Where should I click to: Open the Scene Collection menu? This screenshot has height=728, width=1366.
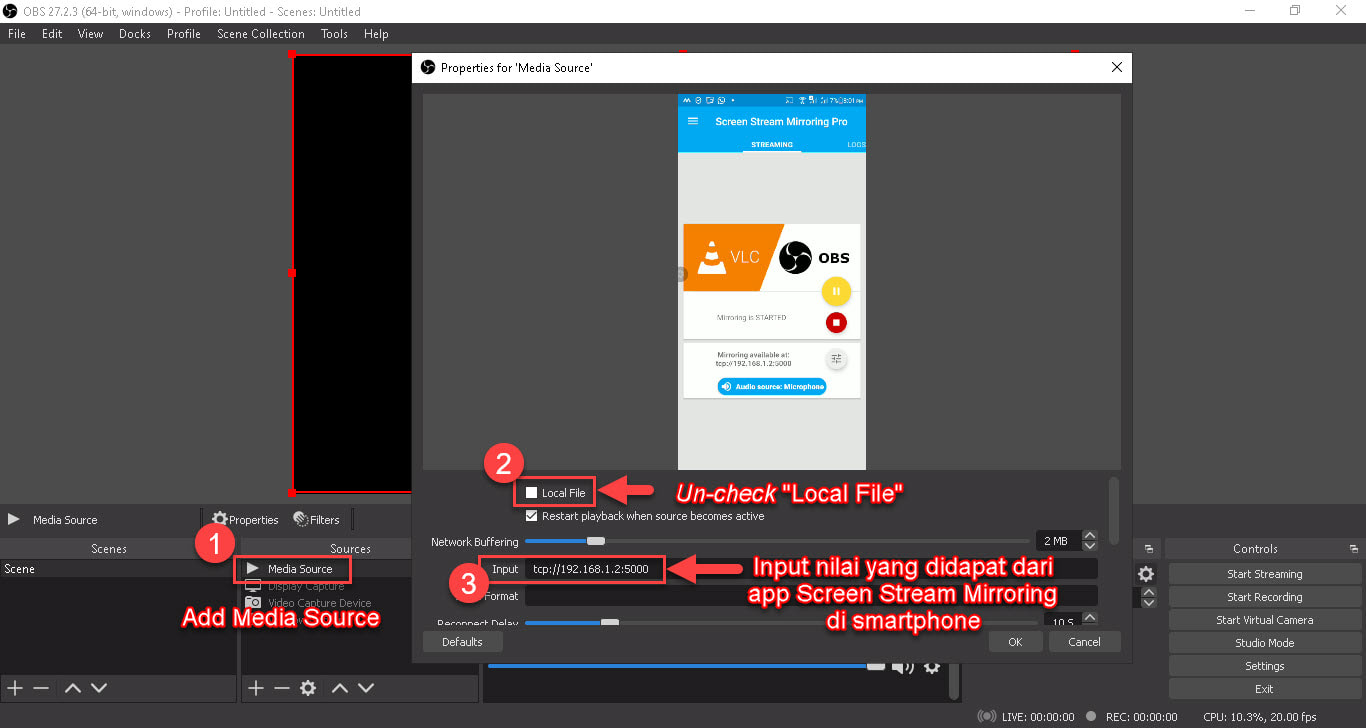[261, 33]
